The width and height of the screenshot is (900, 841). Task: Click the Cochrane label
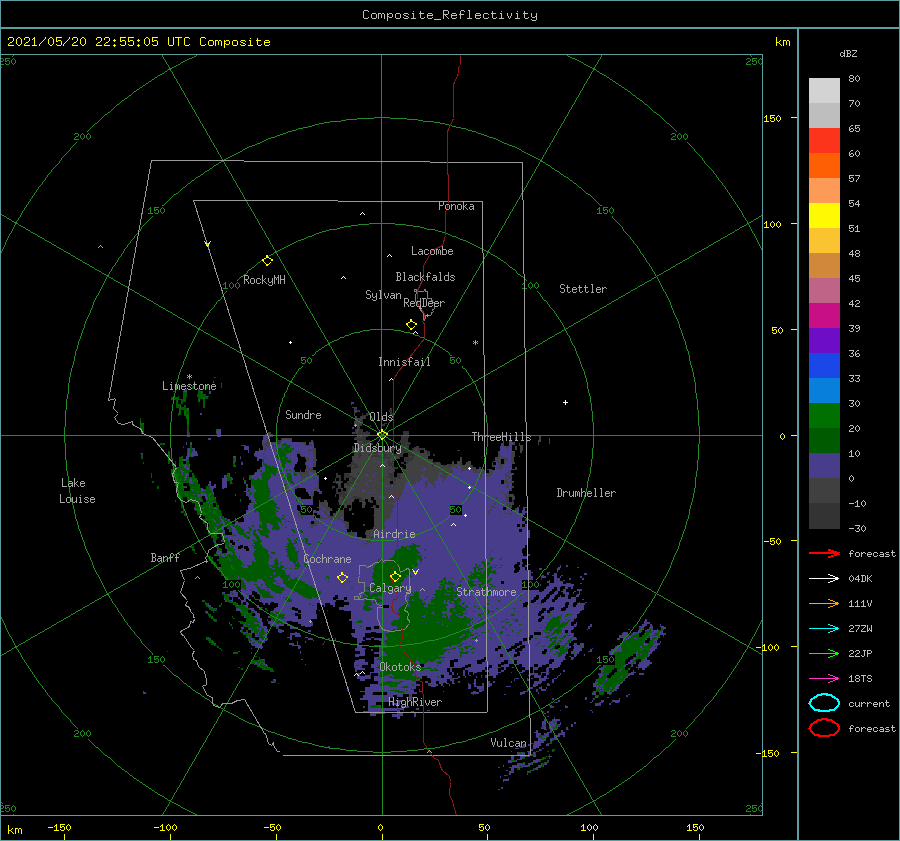pyautogui.click(x=327, y=559)
